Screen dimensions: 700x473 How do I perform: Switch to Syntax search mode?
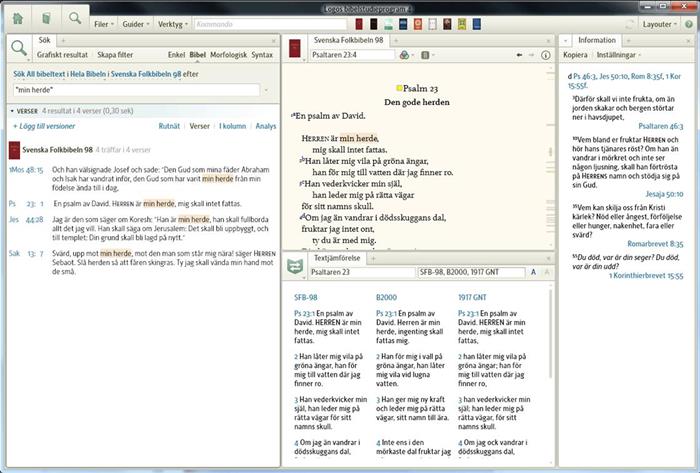262,55
